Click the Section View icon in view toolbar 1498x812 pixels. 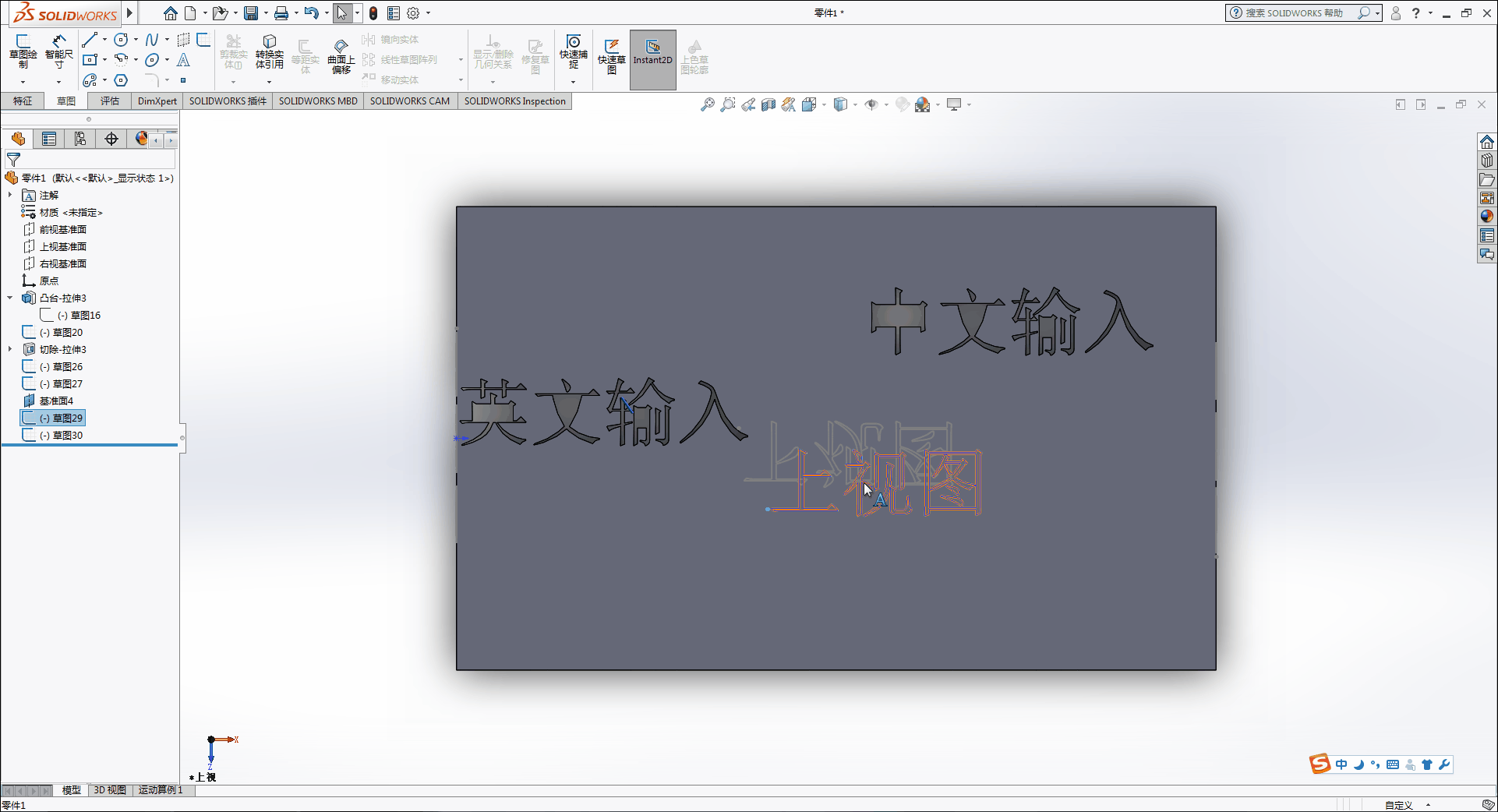pyautogui.click(x=768, y=104)
